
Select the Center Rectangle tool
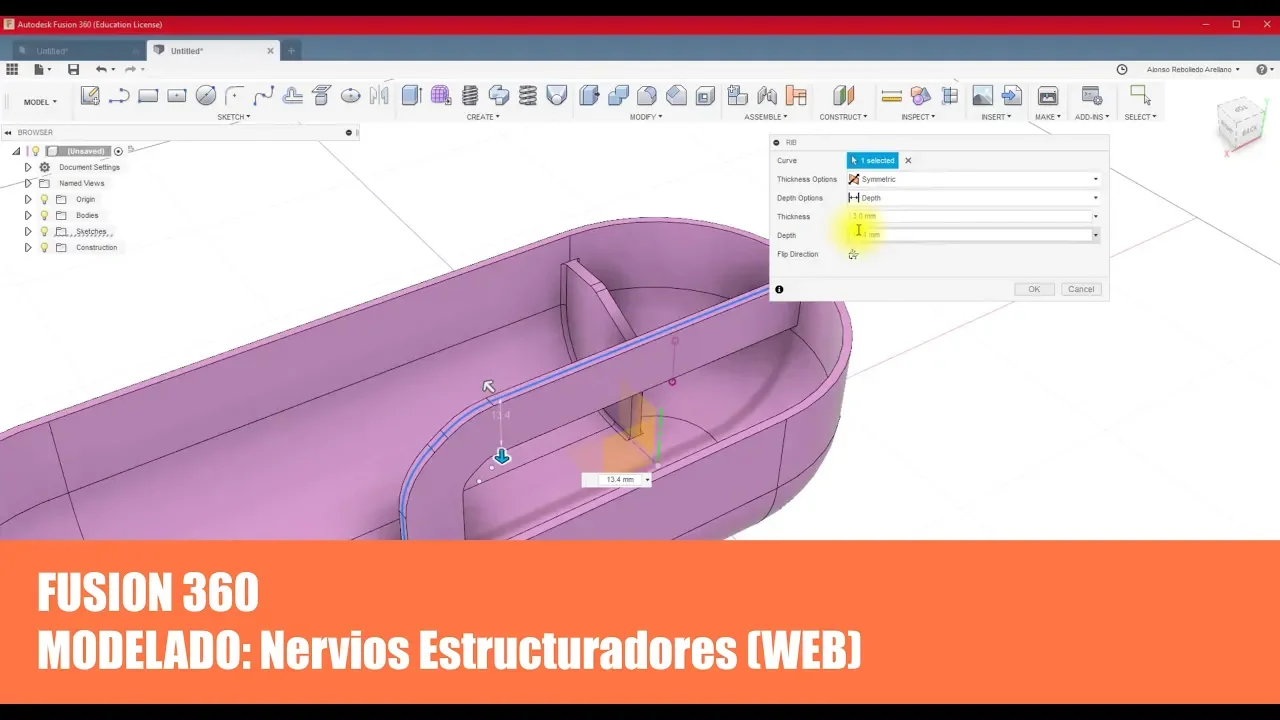pyautogui.click(x=177, y=96)
